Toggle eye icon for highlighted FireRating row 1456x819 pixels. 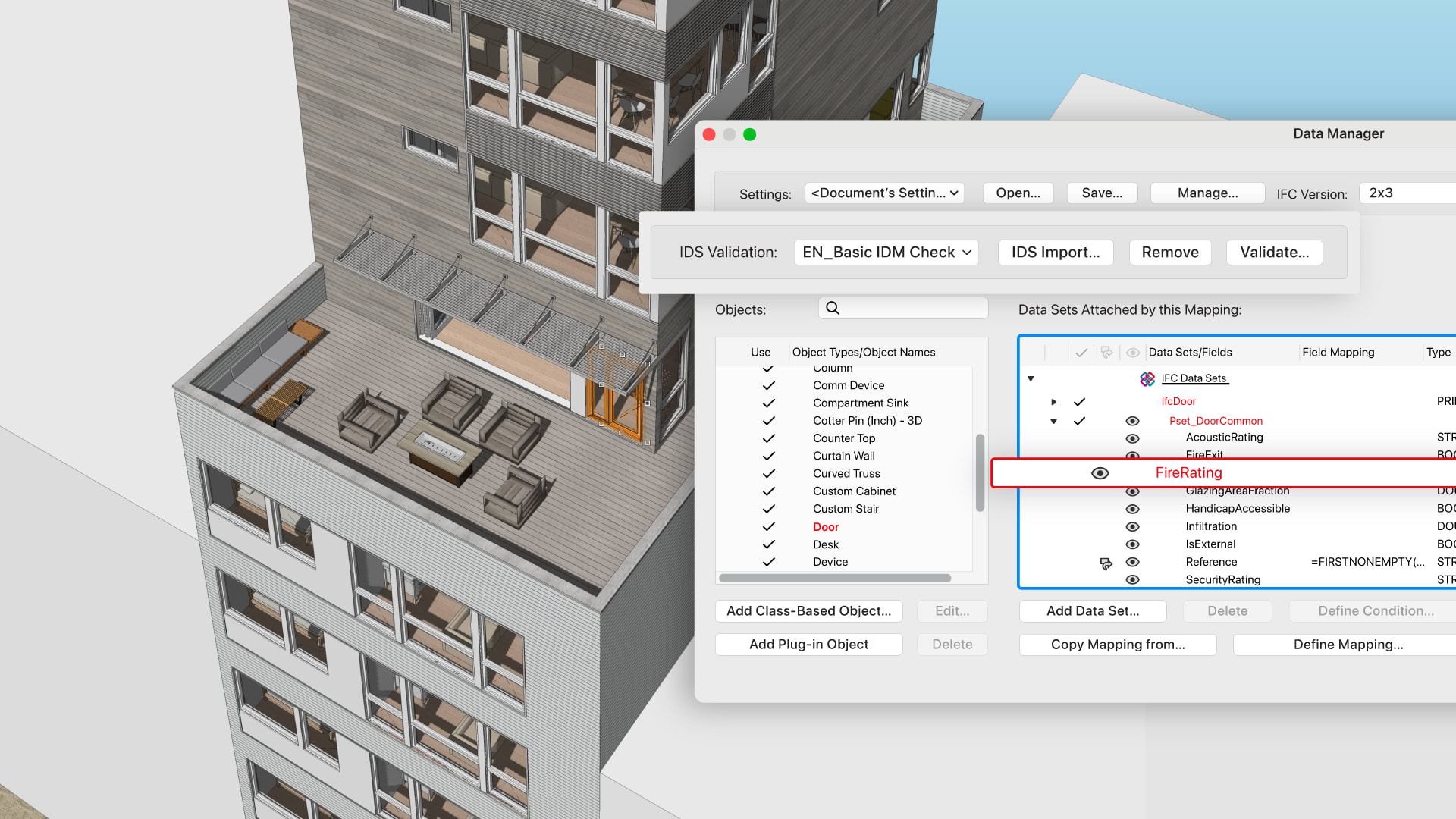click(1100, 473)
